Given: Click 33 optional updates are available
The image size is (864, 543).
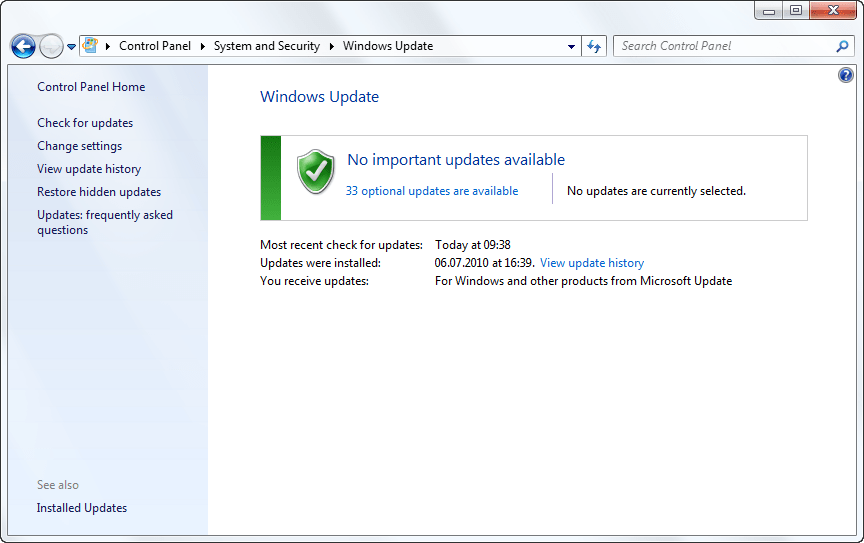Looking at the screenshot, I should click(x=432, y=191).
